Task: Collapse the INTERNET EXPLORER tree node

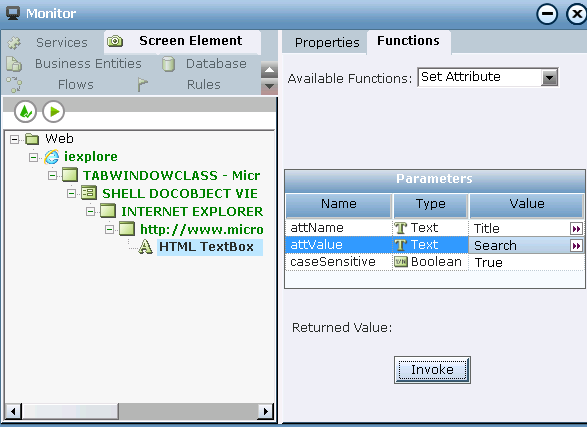Action: click(90, 211)
